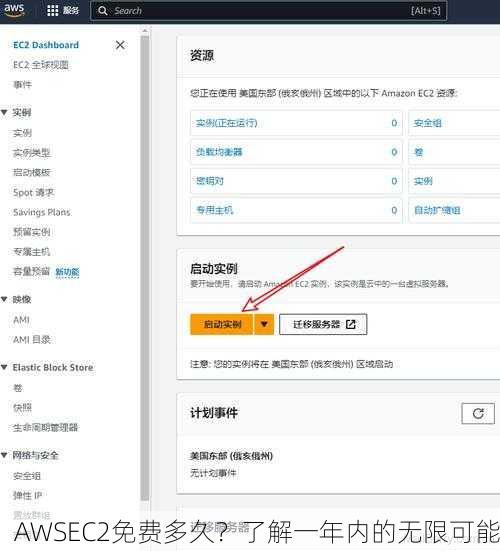Open 卷 resource link in 资源 panel

pos(418,152)
